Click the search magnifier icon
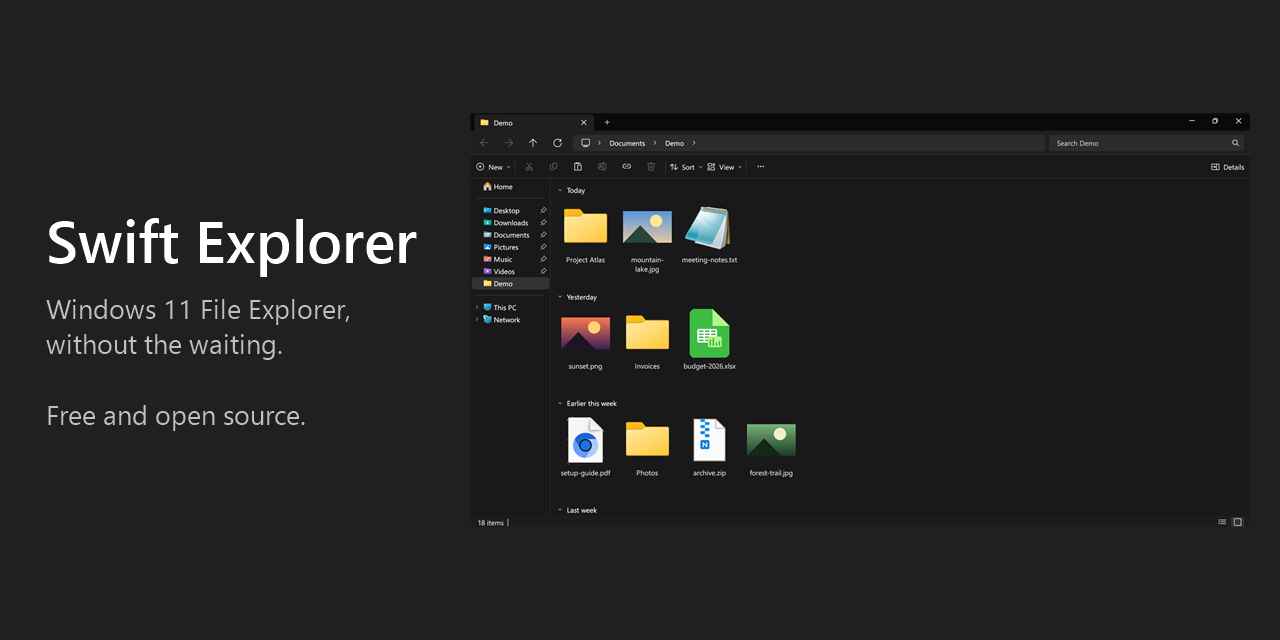Screen dimensions: 1280x640 click(1235, 143)
